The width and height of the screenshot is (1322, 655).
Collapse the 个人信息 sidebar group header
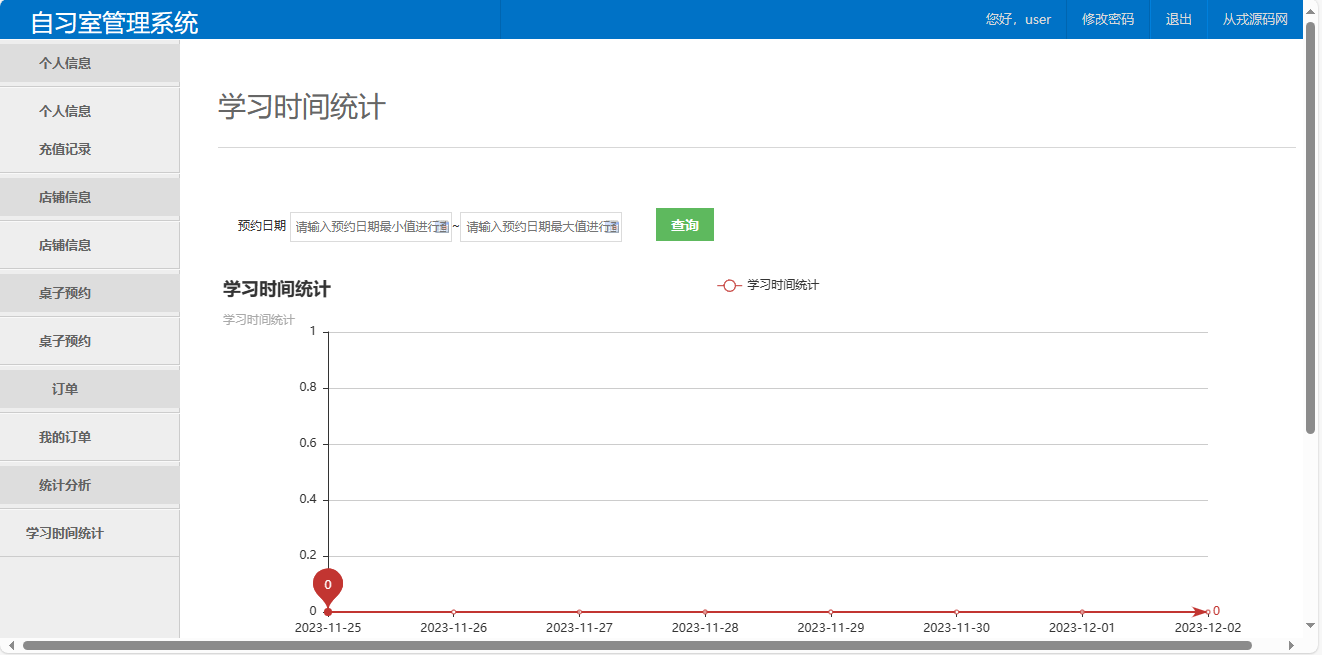(65, 63)
